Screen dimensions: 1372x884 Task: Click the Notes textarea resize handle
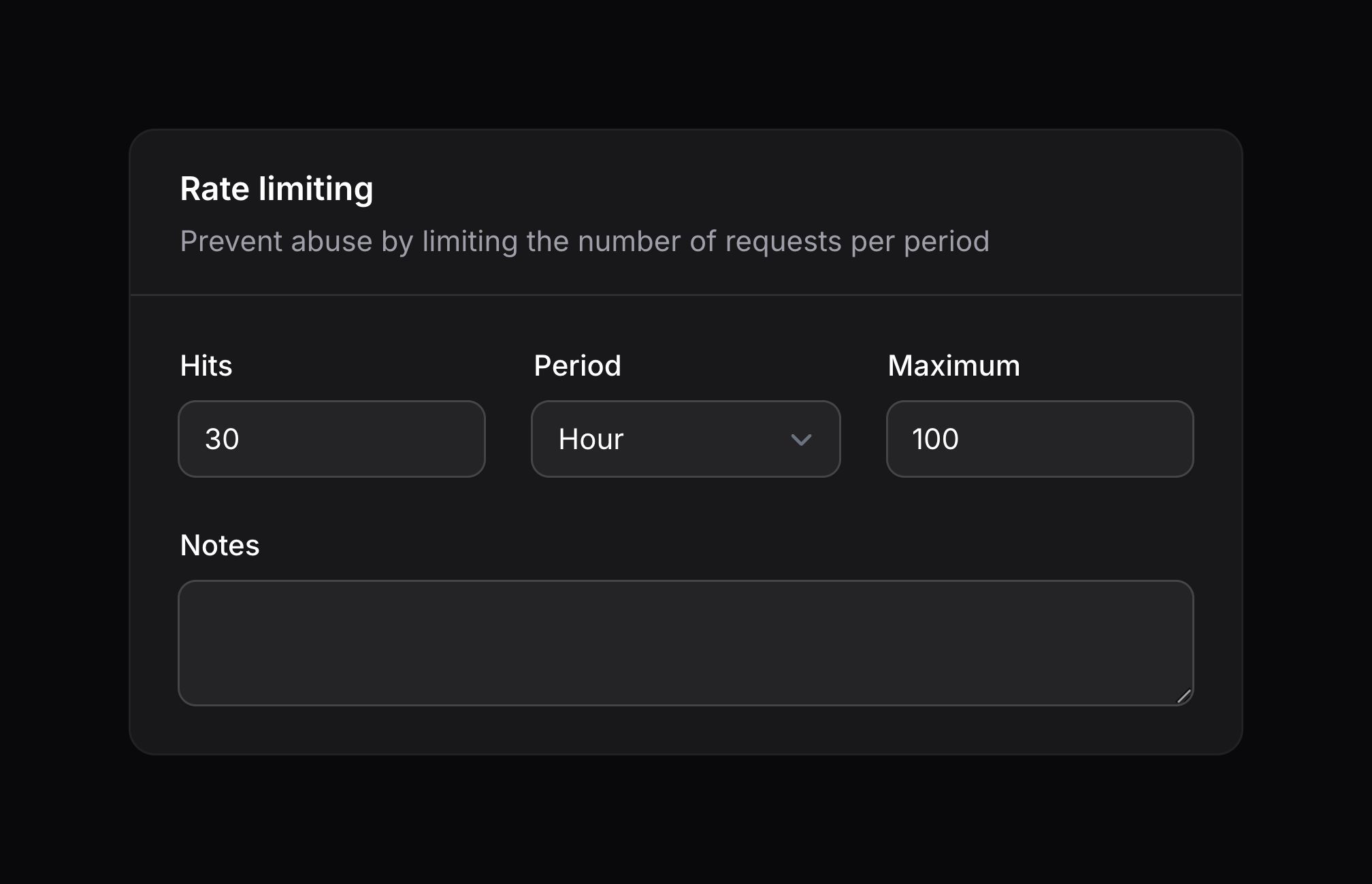tap(1183, 695)
